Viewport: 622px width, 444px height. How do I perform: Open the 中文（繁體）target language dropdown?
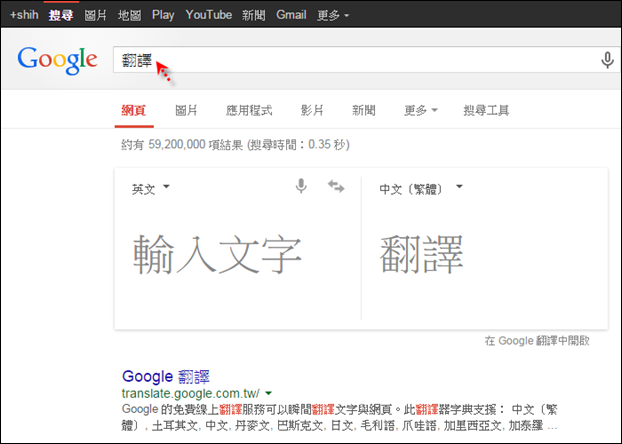click(x=421, y=188)
